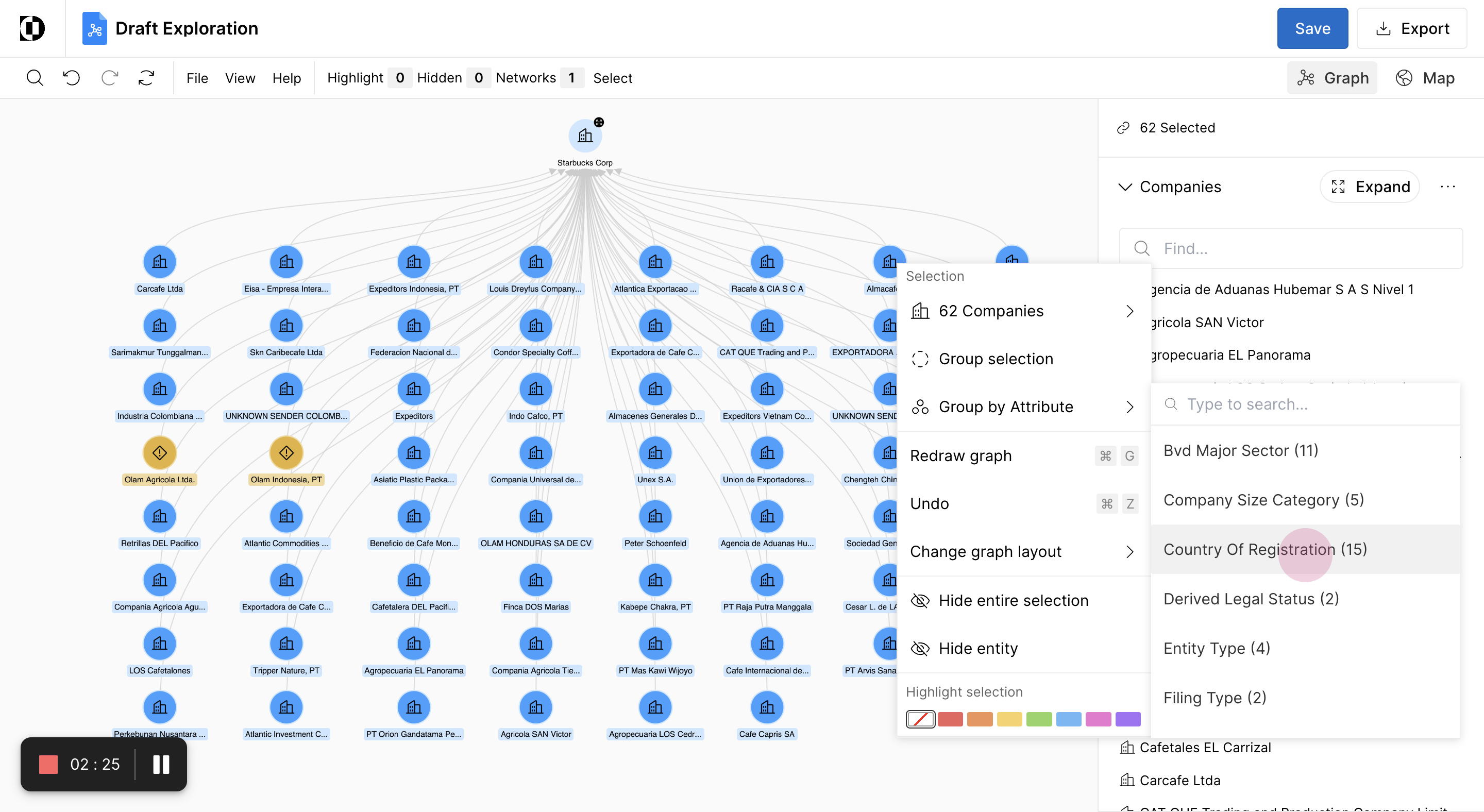Image resolution: width=1484 pixels, height=812 pixels.
Task: Pick the green highlight color swatch
Action: [1039, 719]
